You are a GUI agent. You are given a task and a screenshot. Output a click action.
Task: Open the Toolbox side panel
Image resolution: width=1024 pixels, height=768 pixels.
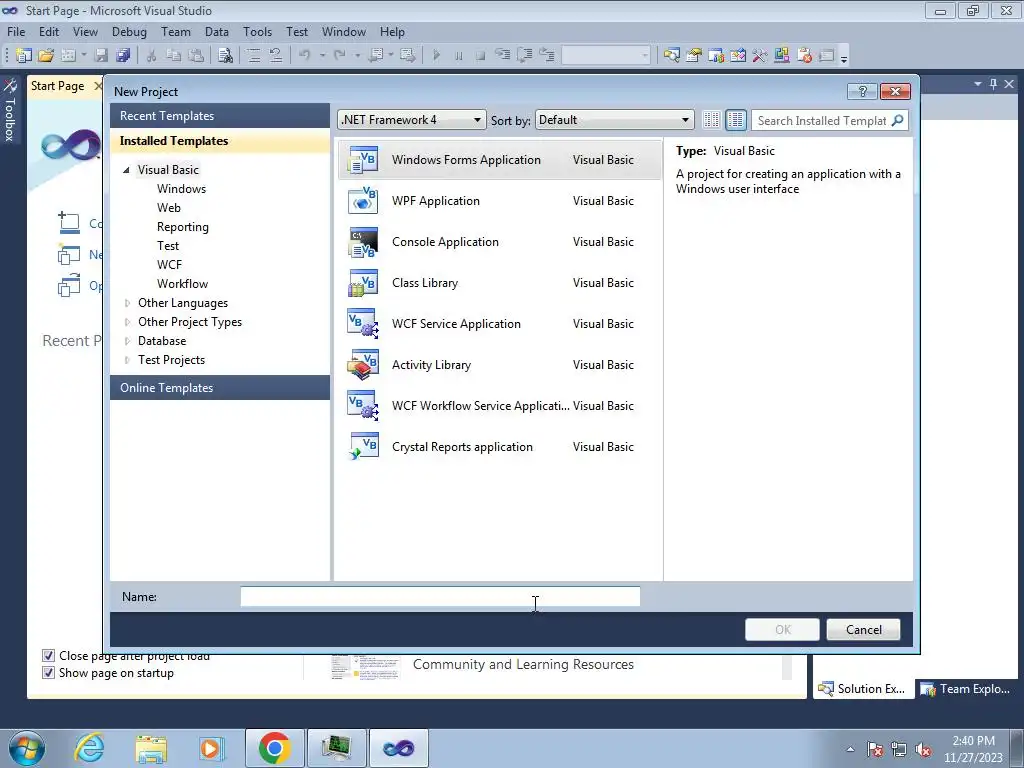(x=9, y=110)
